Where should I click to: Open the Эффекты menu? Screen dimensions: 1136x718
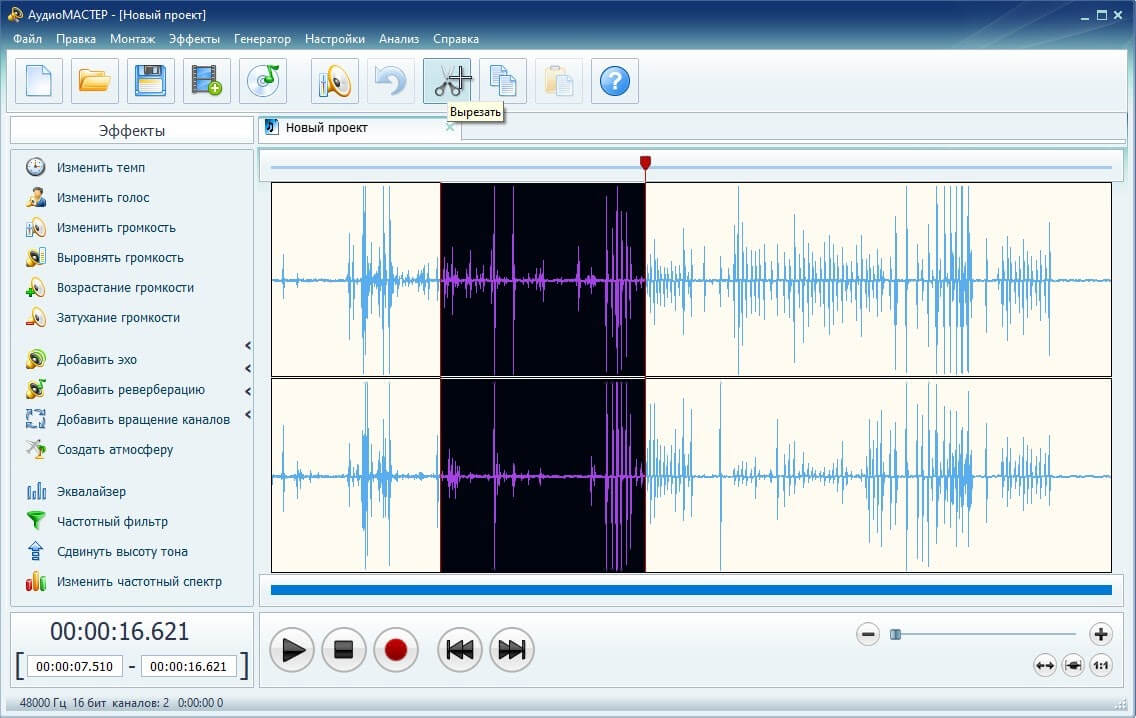194,39
